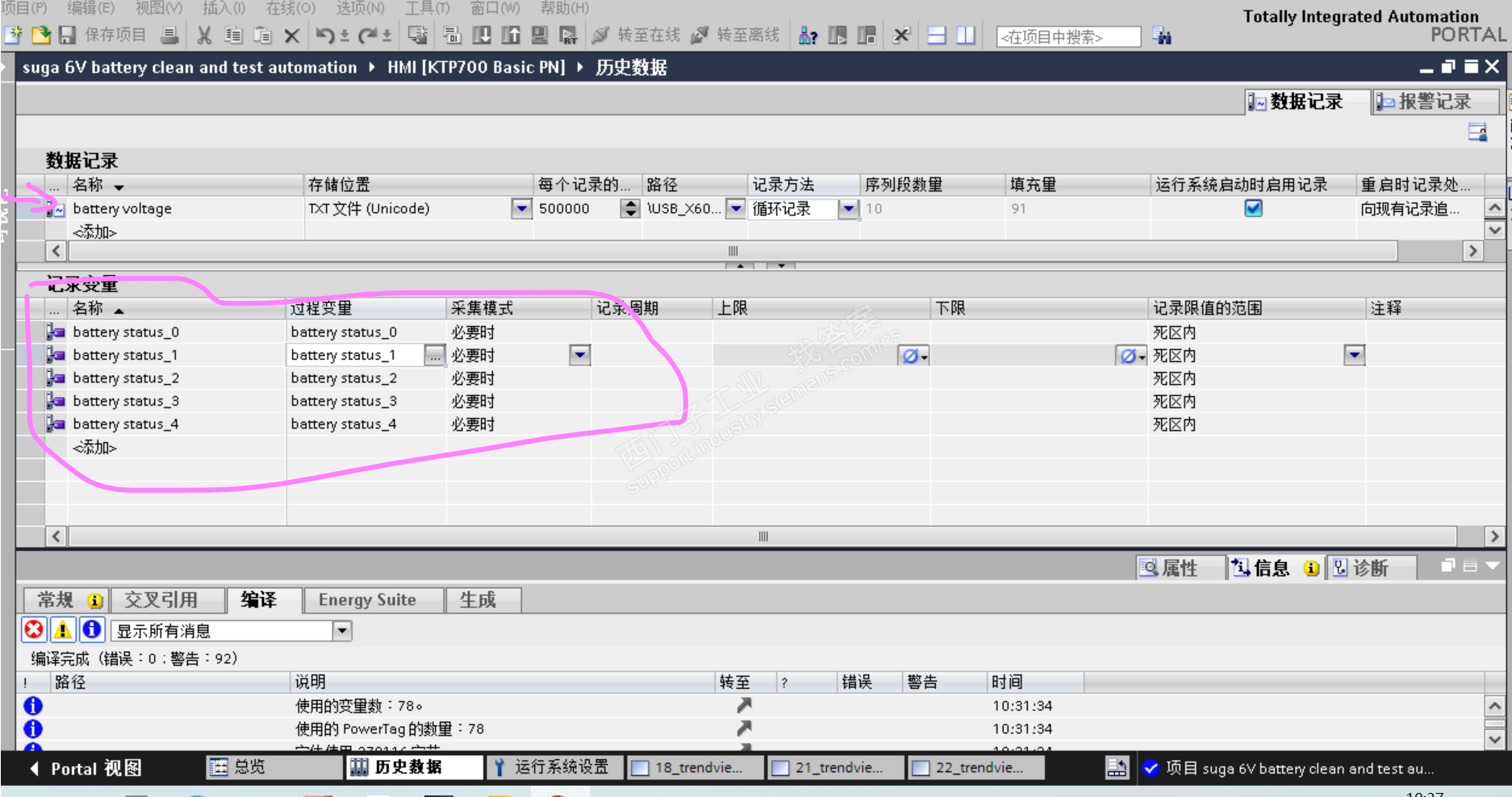Viewport: 1512px width, 797px height.
Task: Start project search with the binoculars icon
Action: pyautogui.click(x=1162, y=36)
